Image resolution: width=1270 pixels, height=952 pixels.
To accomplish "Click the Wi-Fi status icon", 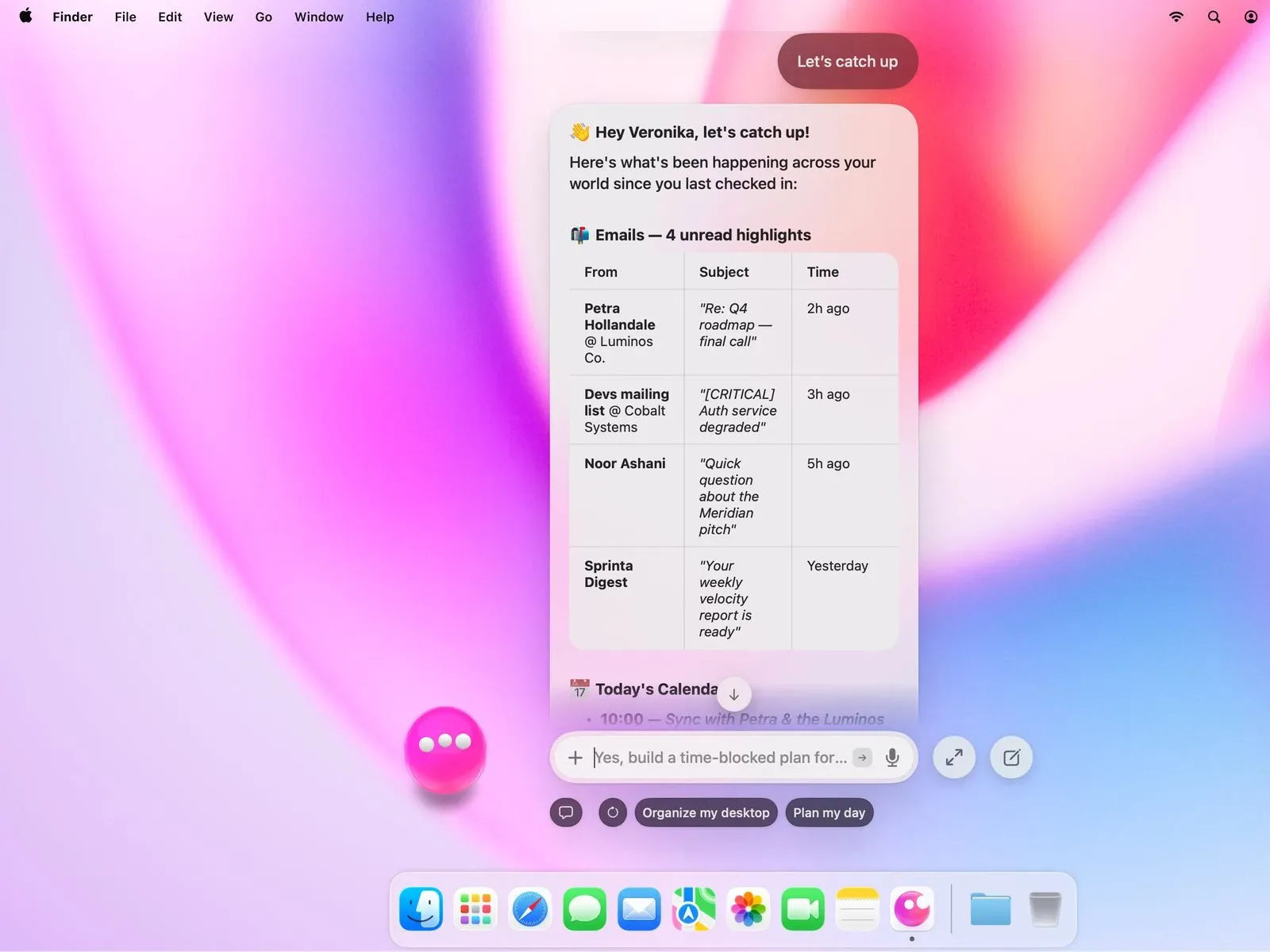I will (1176, 17).
